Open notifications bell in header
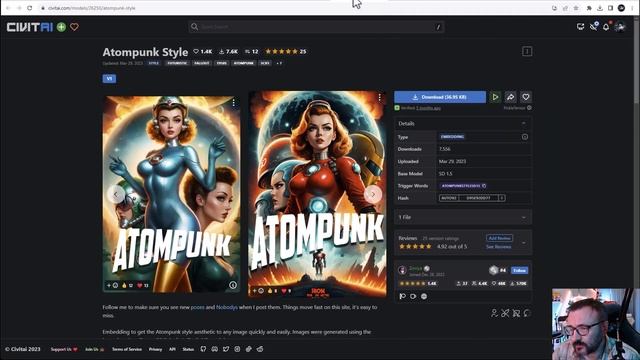 (606, 27)
